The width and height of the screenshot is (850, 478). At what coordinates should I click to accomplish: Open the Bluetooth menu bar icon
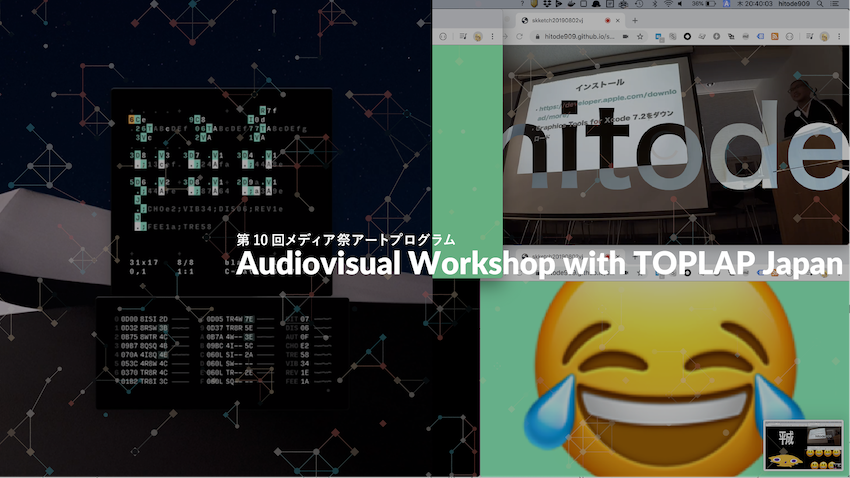coord(655,4)
